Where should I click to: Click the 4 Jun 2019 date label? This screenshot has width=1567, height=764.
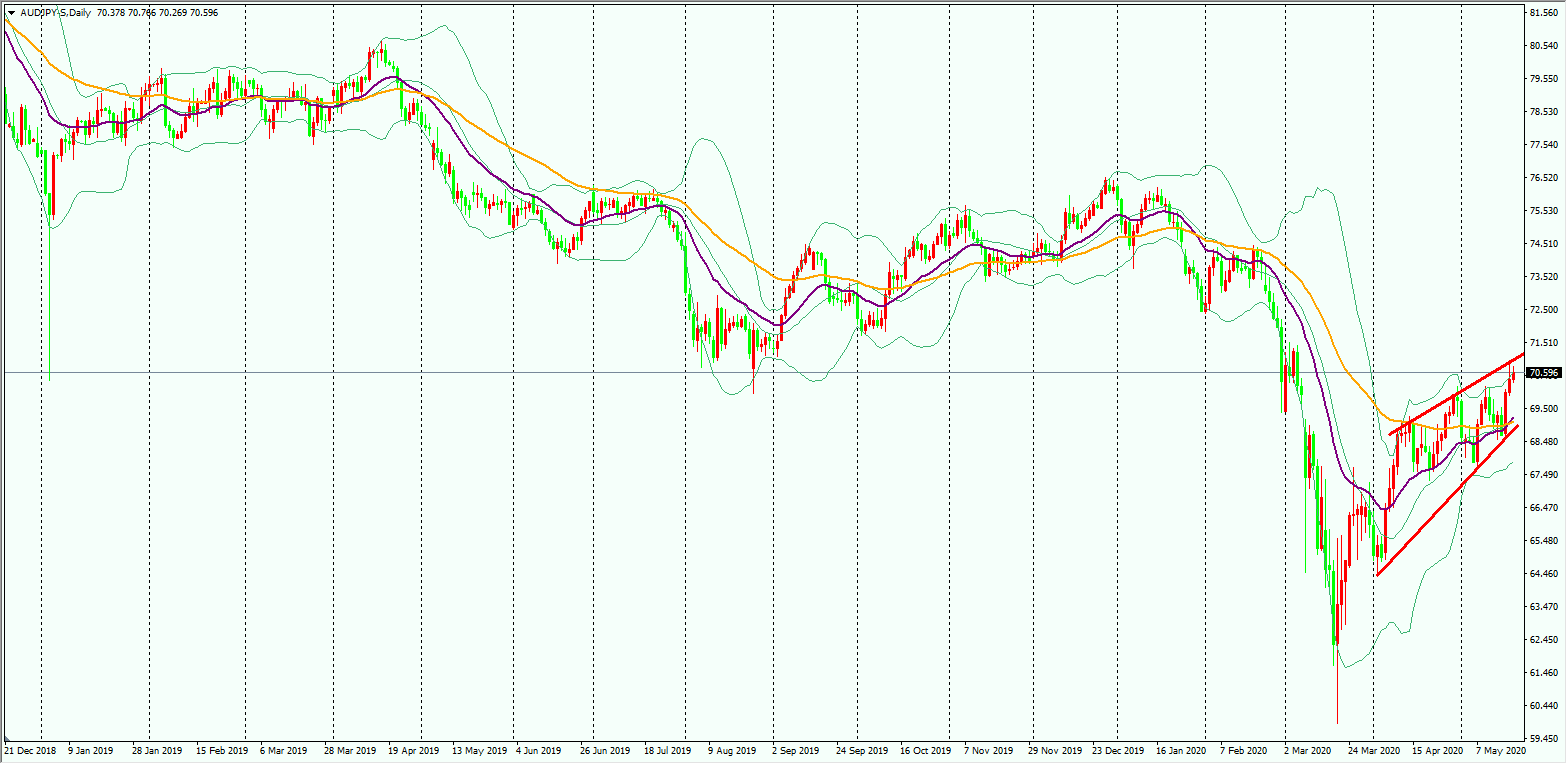click(x=539, y=749)
